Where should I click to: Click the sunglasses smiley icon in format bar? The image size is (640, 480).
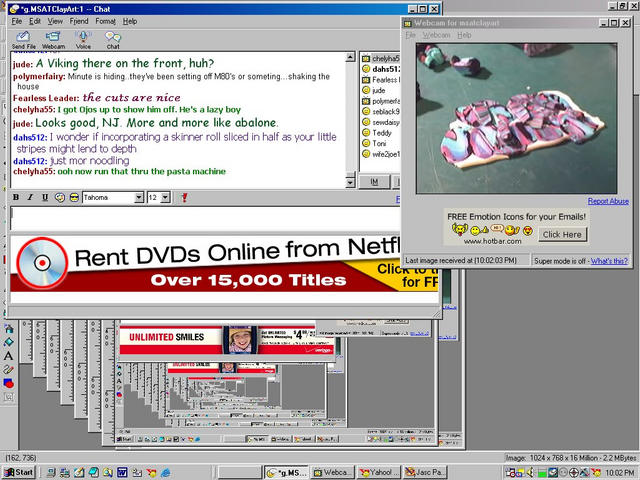click(x=74, y=198)
